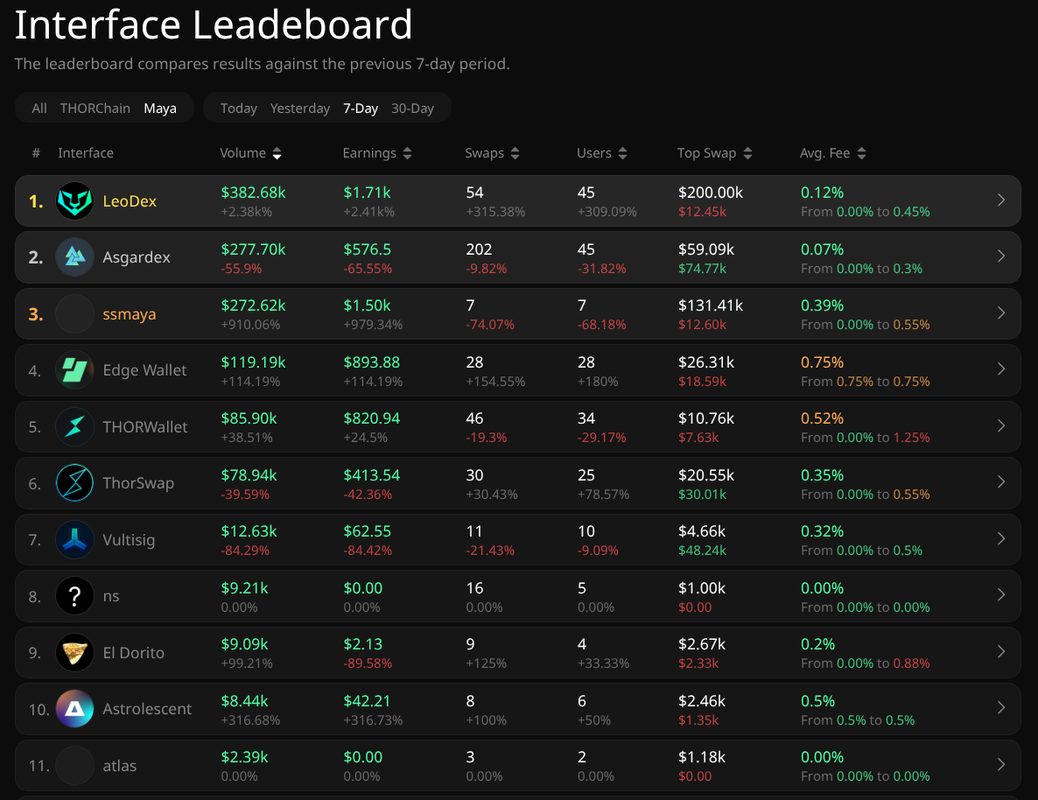Click the LeoDex logo icon

coord(75,201)
